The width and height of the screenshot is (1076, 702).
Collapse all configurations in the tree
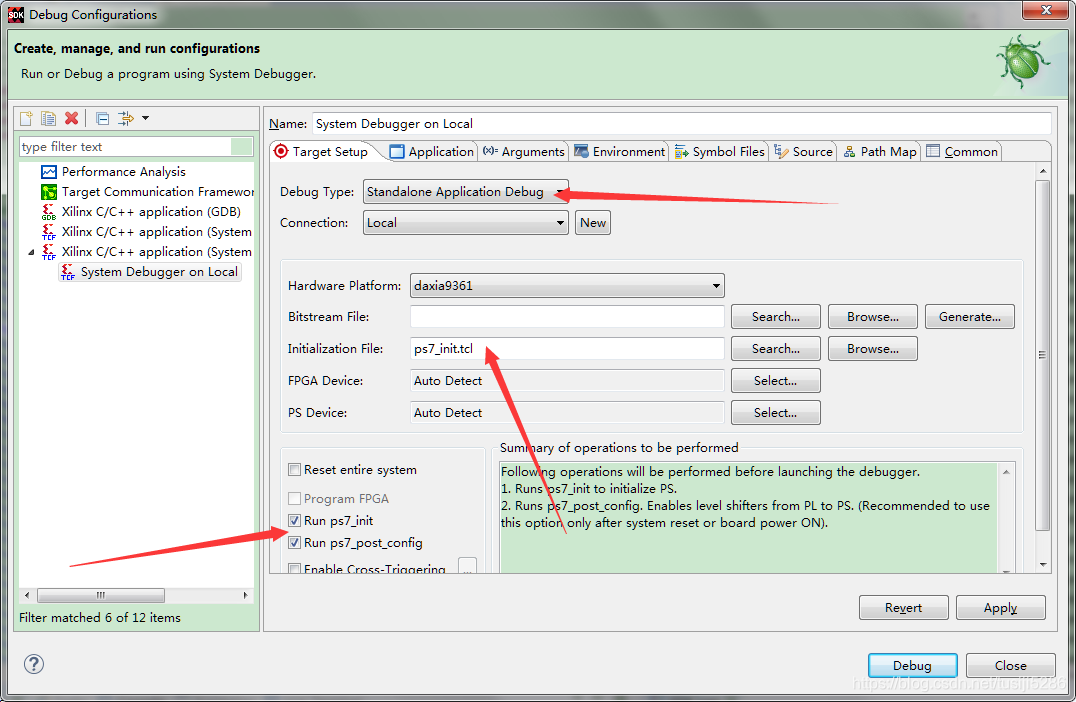click(x=102, y=119)
